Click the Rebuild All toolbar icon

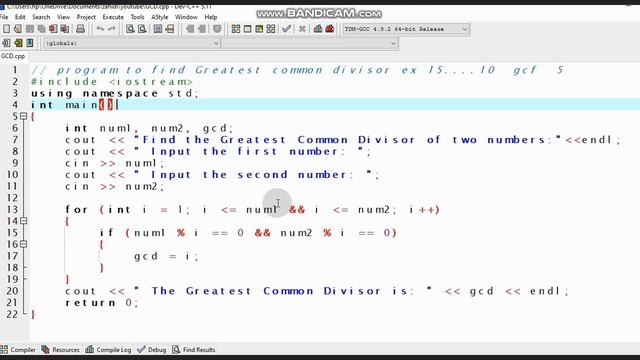pyautogui.click(x=271, y=29)
